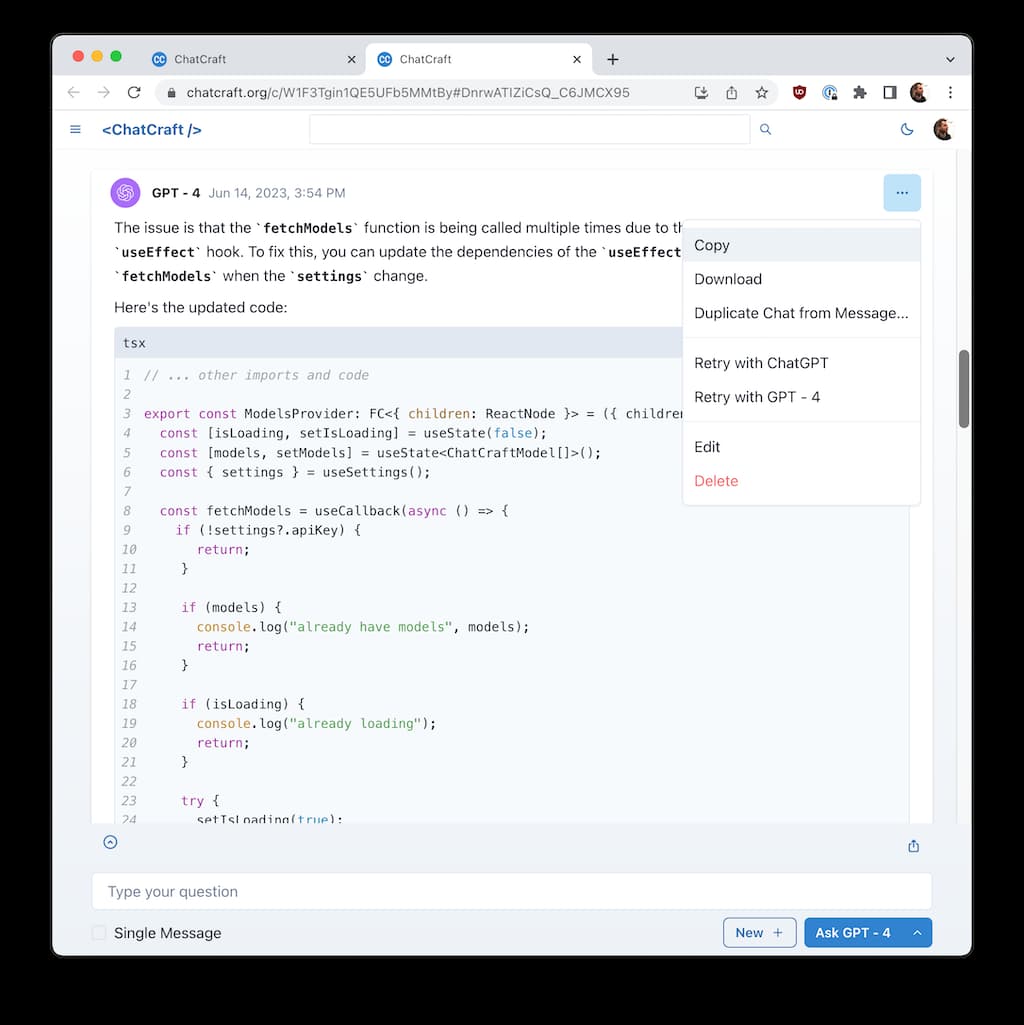Select Retry with ChatGPT
The image size is (1024, 1025).
pos(801,363)
